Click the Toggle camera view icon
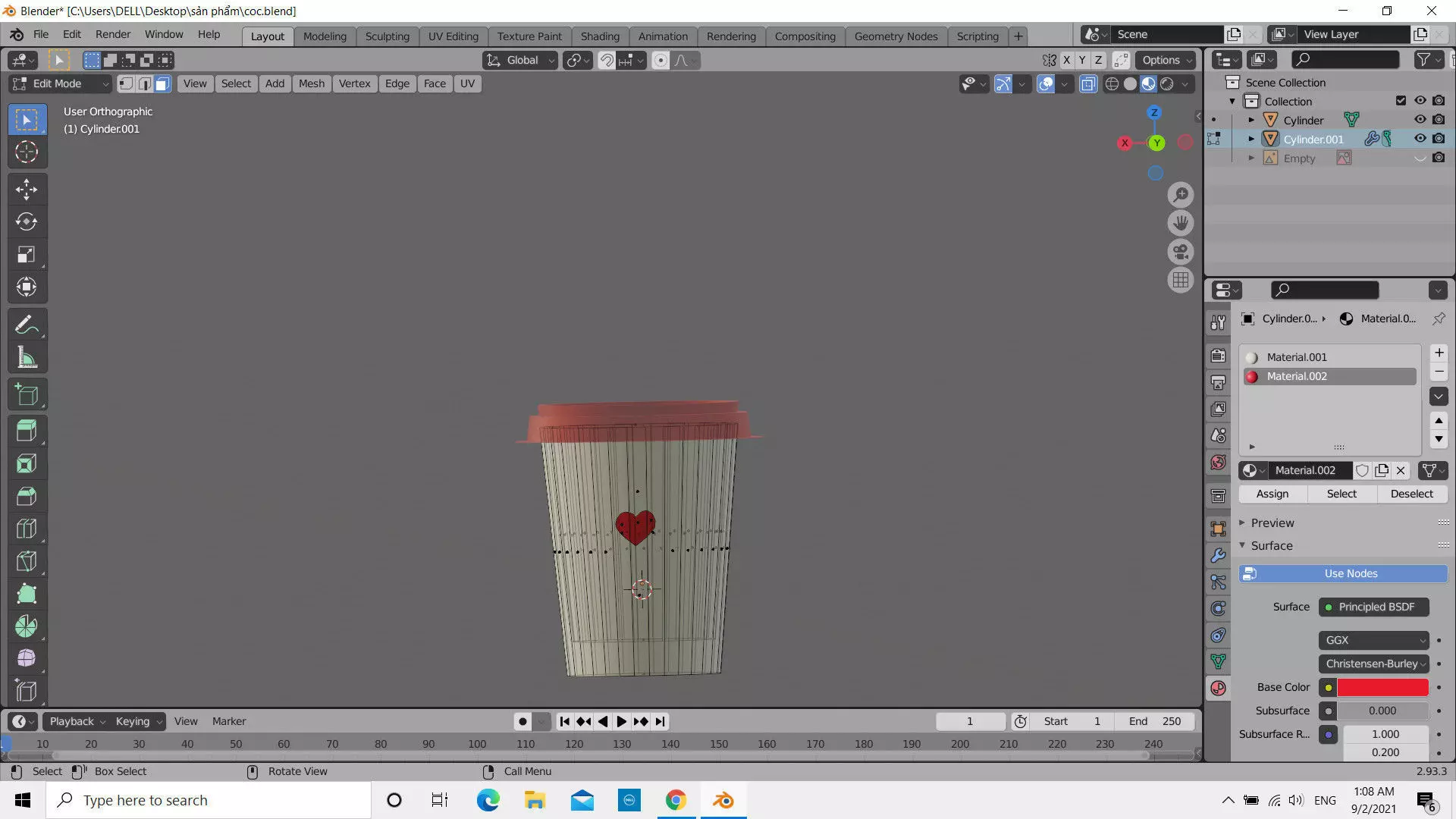 point(1181,252)
